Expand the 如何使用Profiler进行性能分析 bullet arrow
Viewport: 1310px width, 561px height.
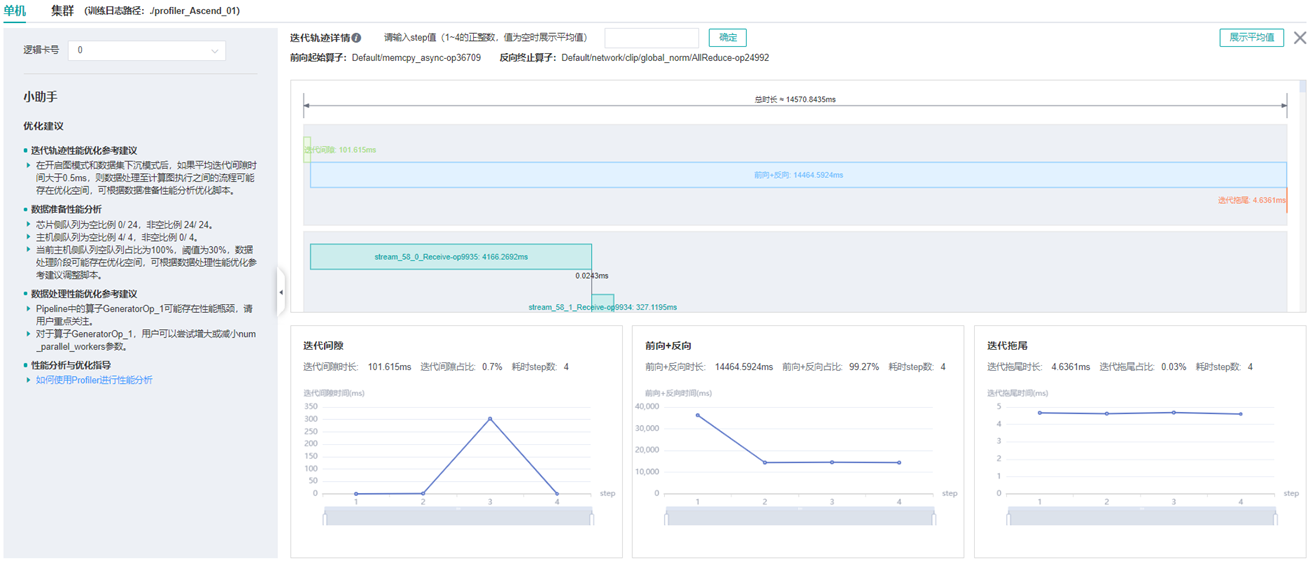(29, 380)
